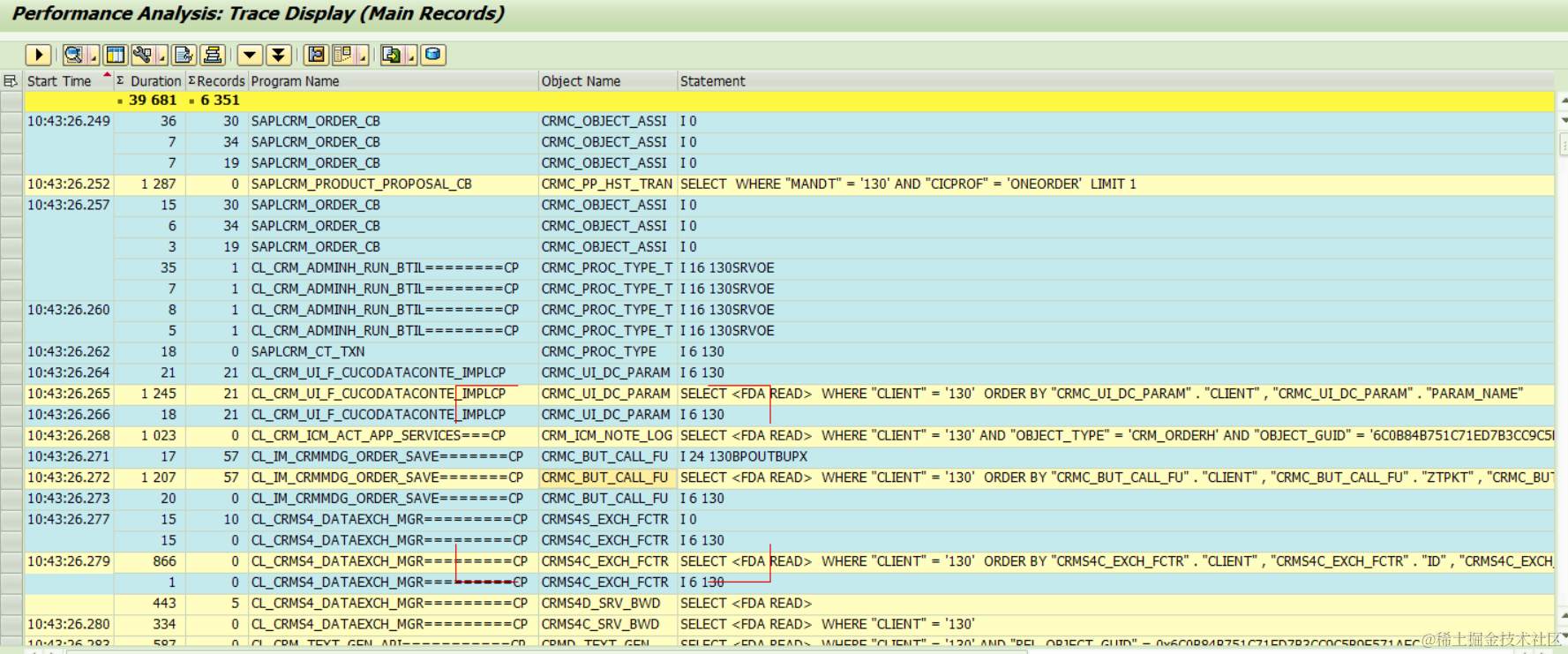The image size is (1568, 654).
Task: Click the duration cell 443
Action: 149,604
